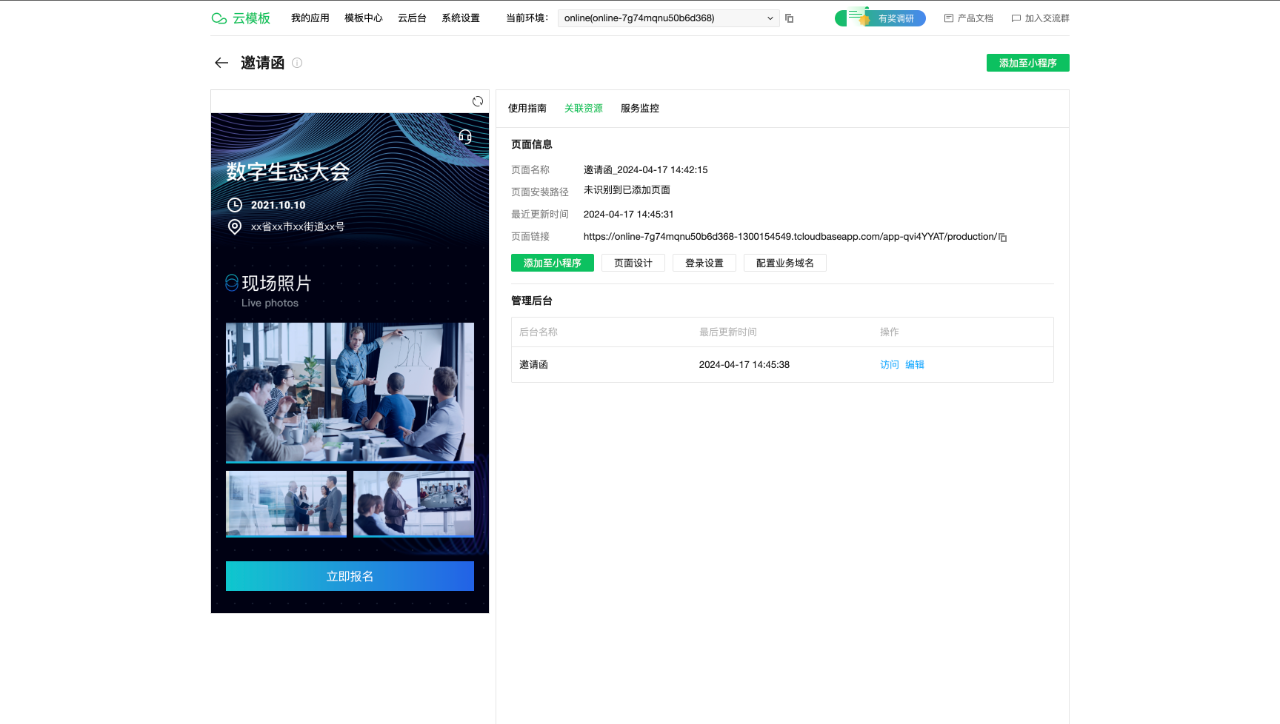This screenshot has height=724, width=1280.
Task: Click the 2024-04-17 14:45:31 update time
Action: coord(629,214)
